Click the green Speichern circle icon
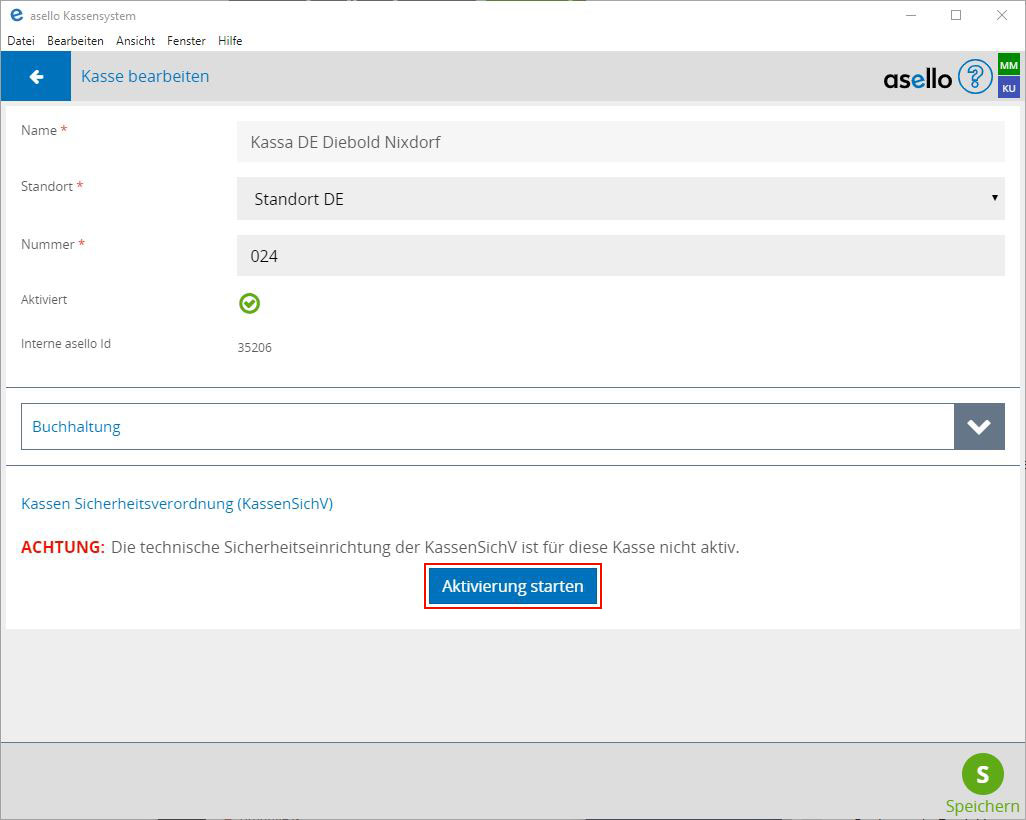This screenshot has width=1026, height=820. point(982,774)
